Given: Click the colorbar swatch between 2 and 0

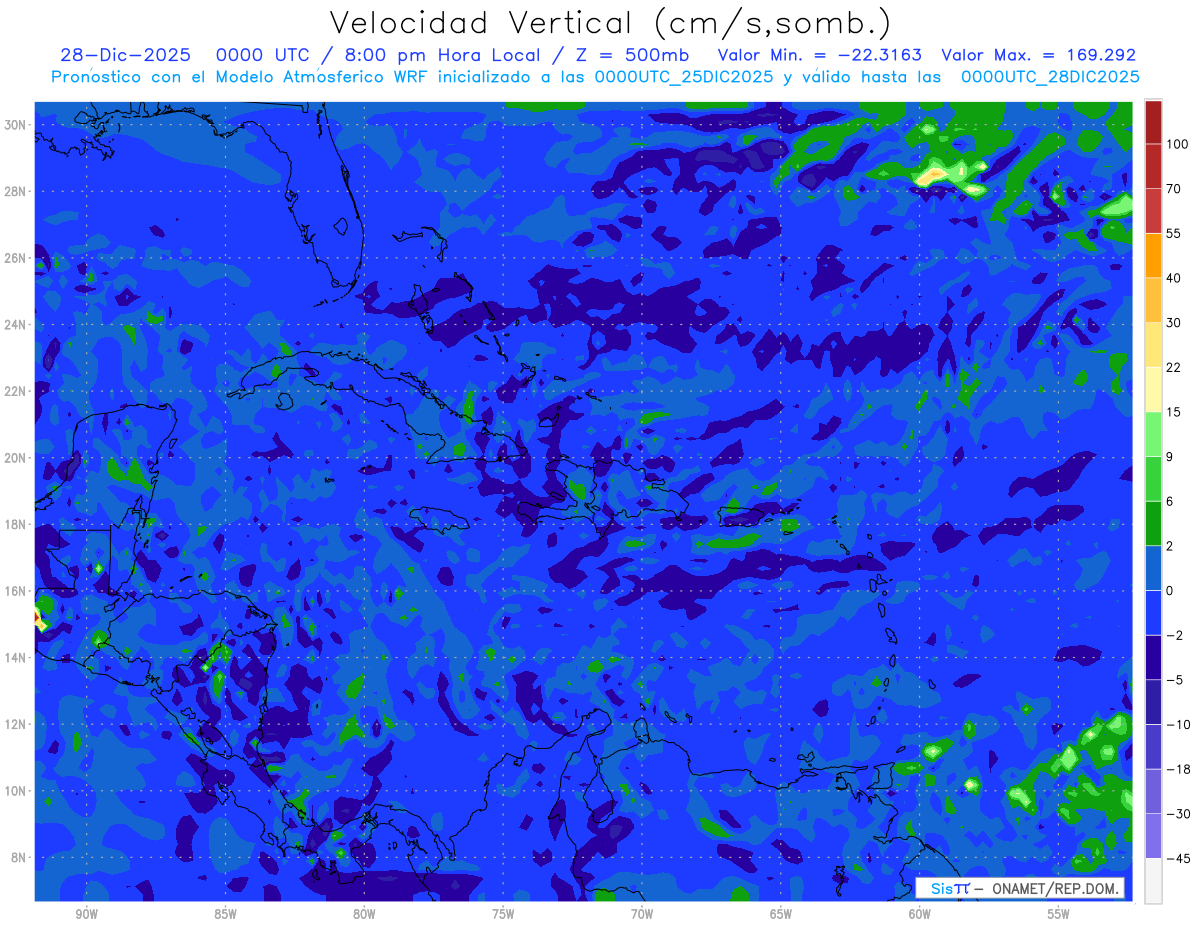Looking at the screenshot, I should (x=1153, y=568).
